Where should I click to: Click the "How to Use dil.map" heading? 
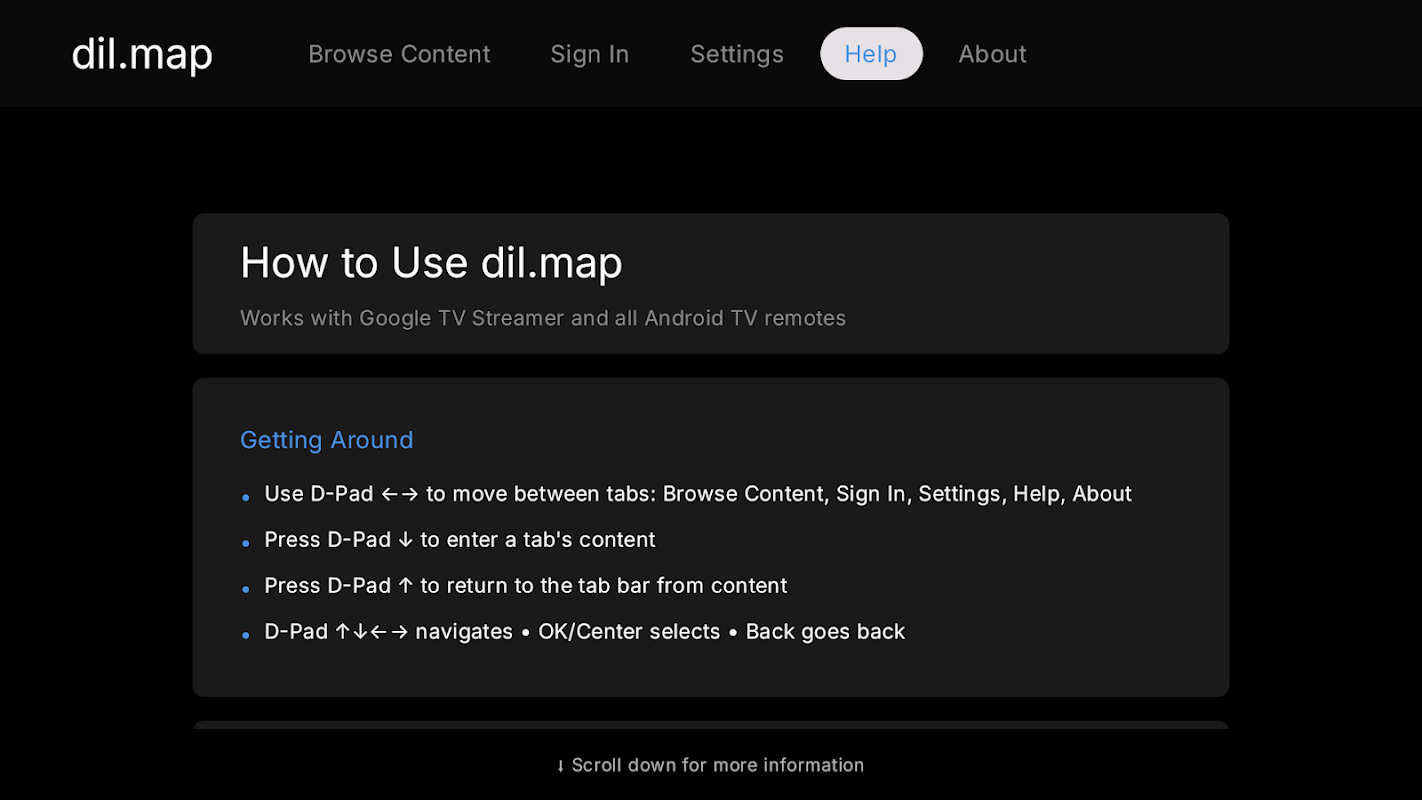(x=431, y=263)
